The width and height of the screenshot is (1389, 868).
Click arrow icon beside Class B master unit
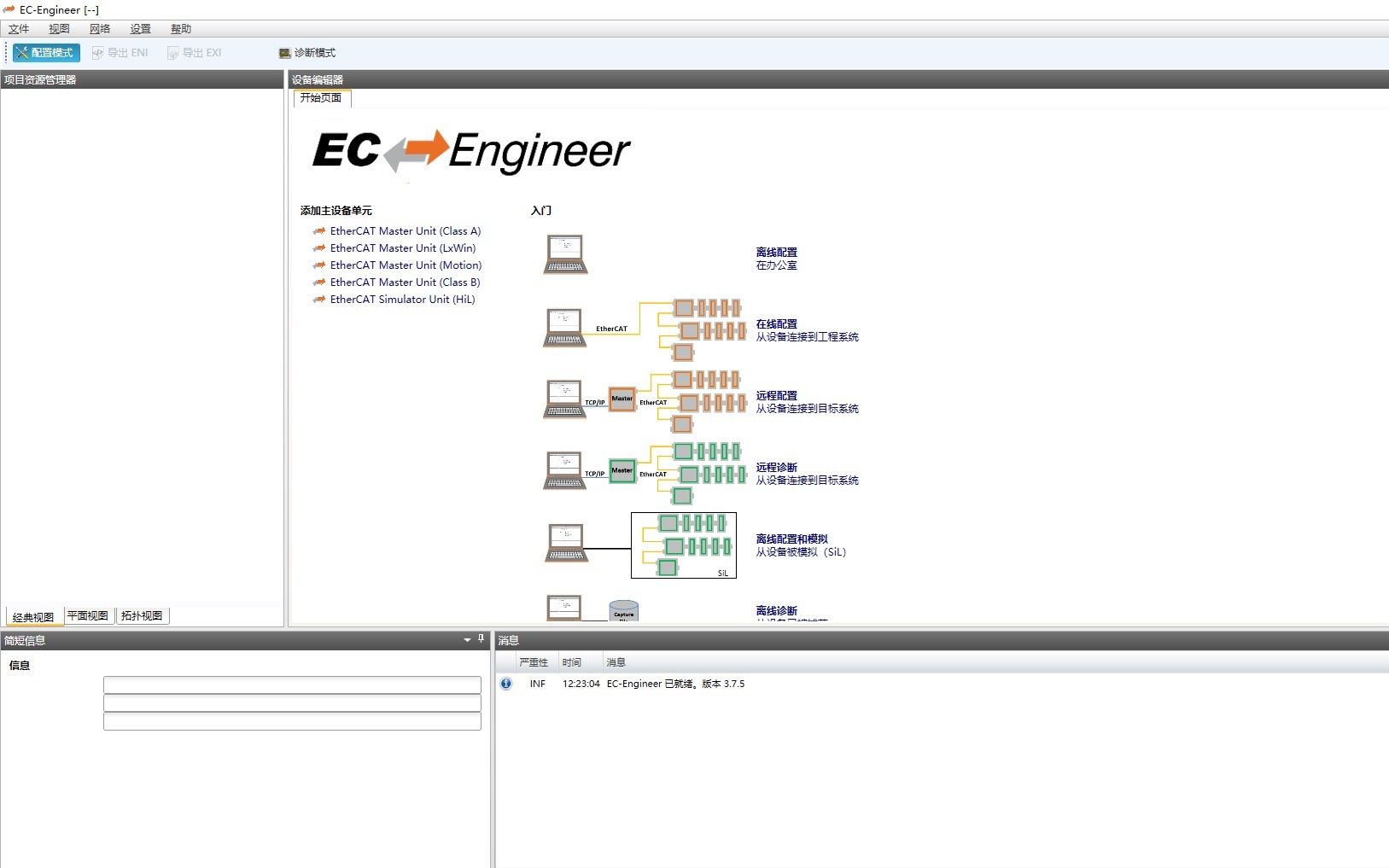319,283
